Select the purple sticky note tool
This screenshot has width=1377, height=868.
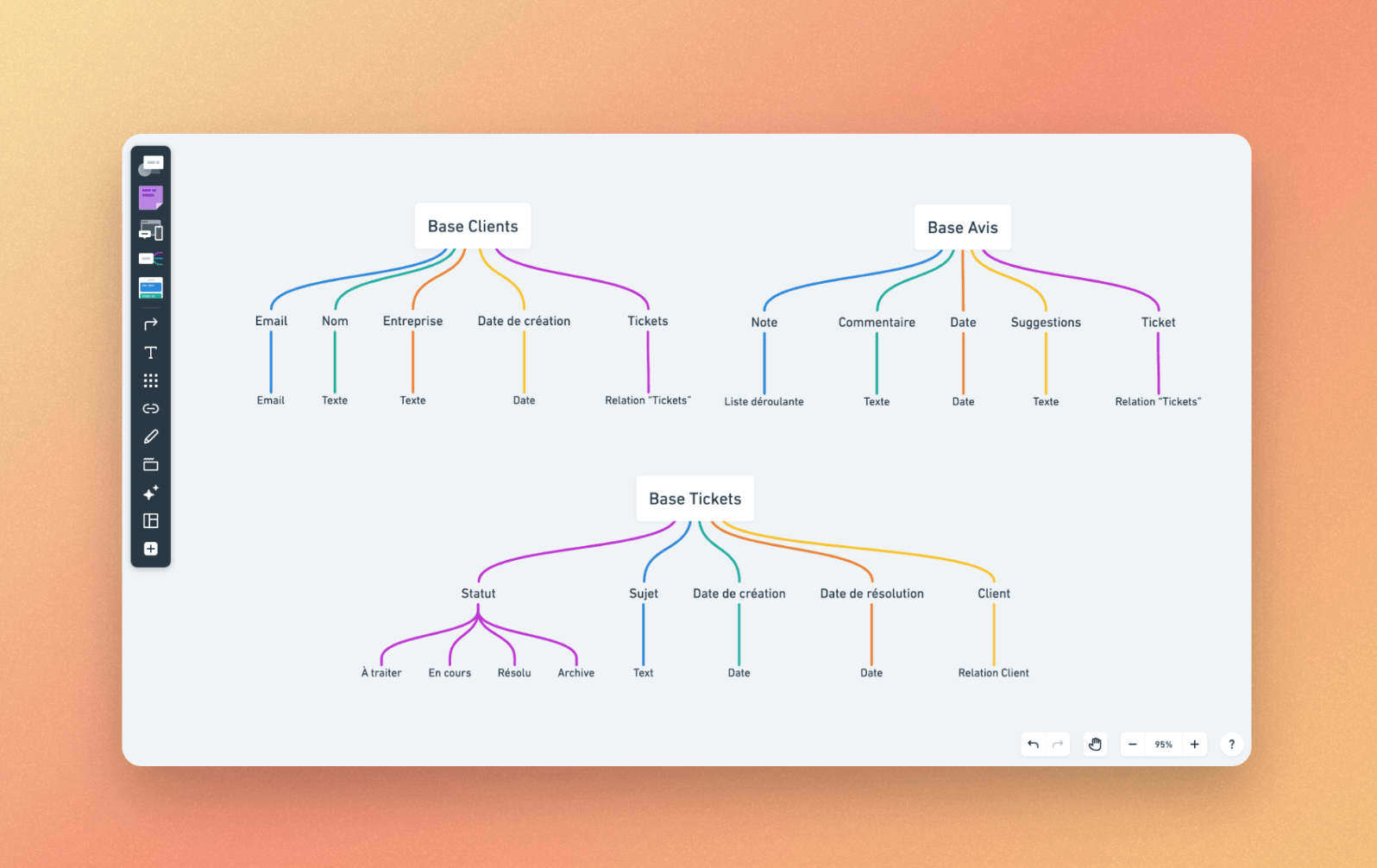pos(150,198)
